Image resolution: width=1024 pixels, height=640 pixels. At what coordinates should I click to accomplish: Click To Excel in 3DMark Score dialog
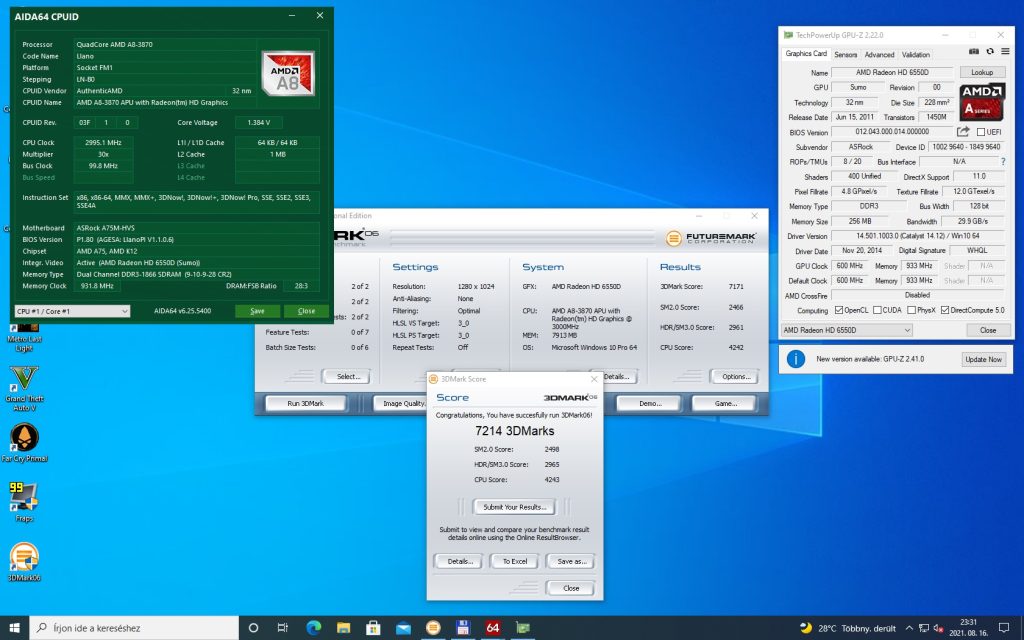click(515, 562)
